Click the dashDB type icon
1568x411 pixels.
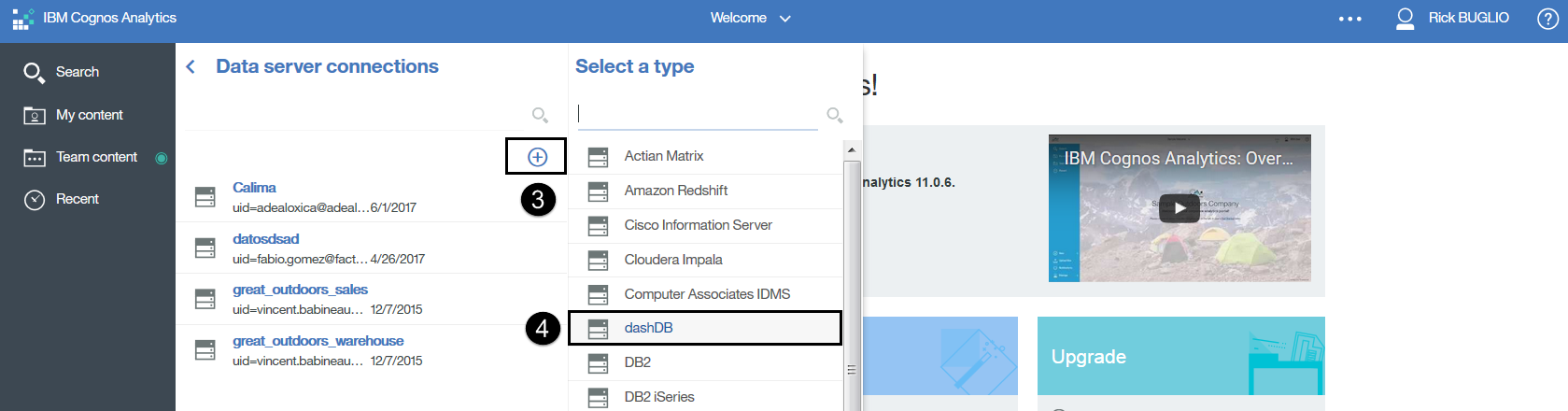point(598,329)
